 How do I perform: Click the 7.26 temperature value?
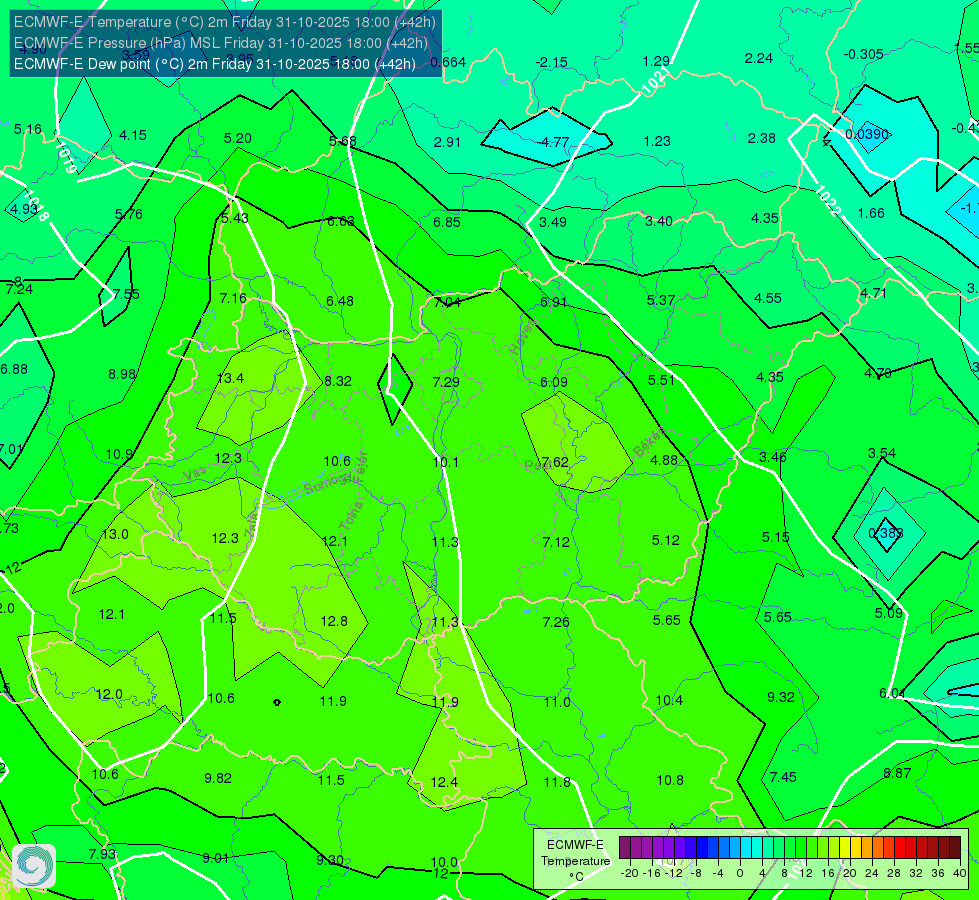click(x=556, y=622)
